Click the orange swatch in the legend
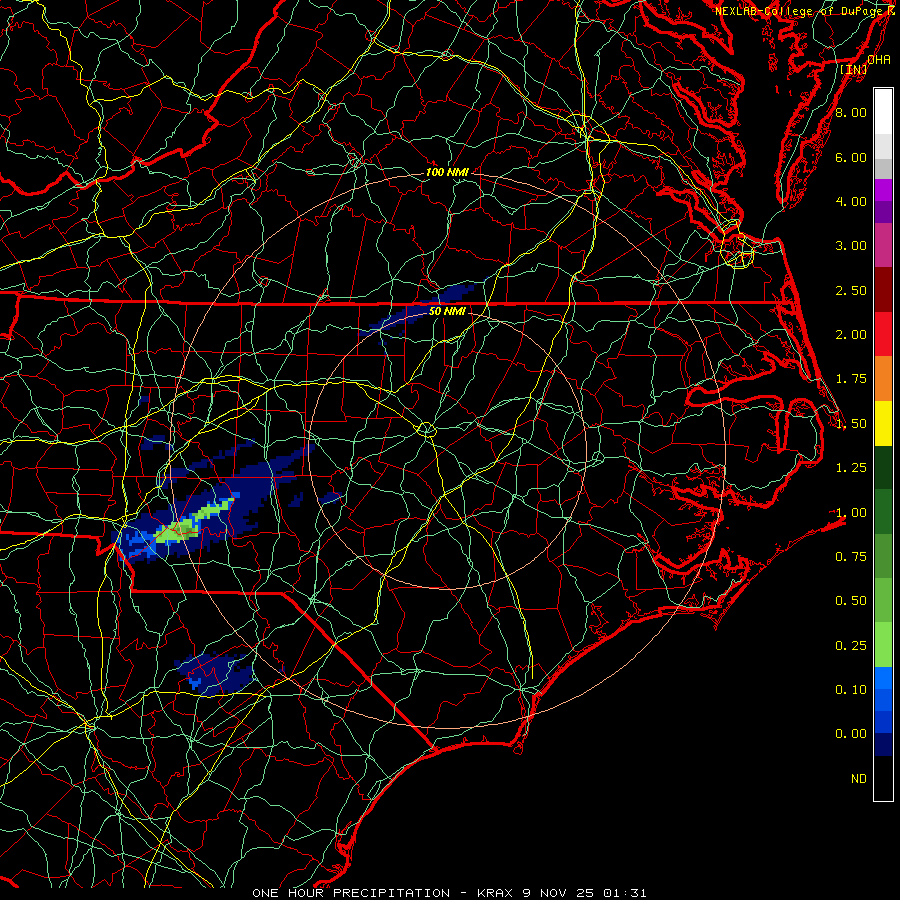Image resolution: width=900 pixels, height=900 pixels. (x=883, y=378)
